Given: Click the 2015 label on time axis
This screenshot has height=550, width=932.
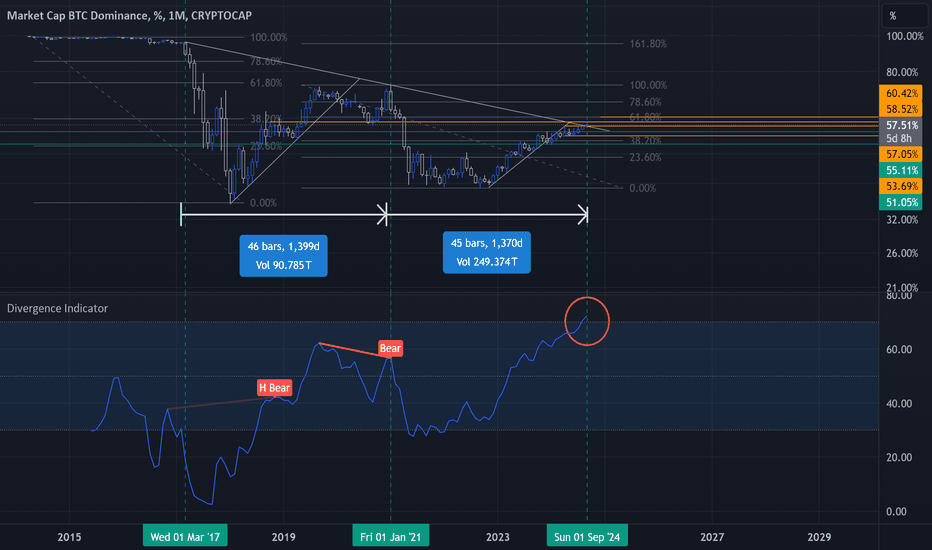Looking at the screenshot, I should 69,537.
